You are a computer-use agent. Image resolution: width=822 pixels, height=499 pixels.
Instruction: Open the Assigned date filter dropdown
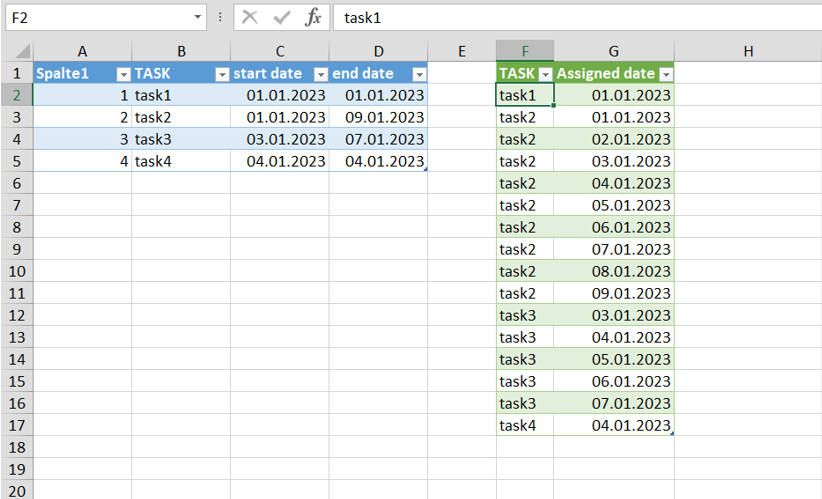pos(666,74)
